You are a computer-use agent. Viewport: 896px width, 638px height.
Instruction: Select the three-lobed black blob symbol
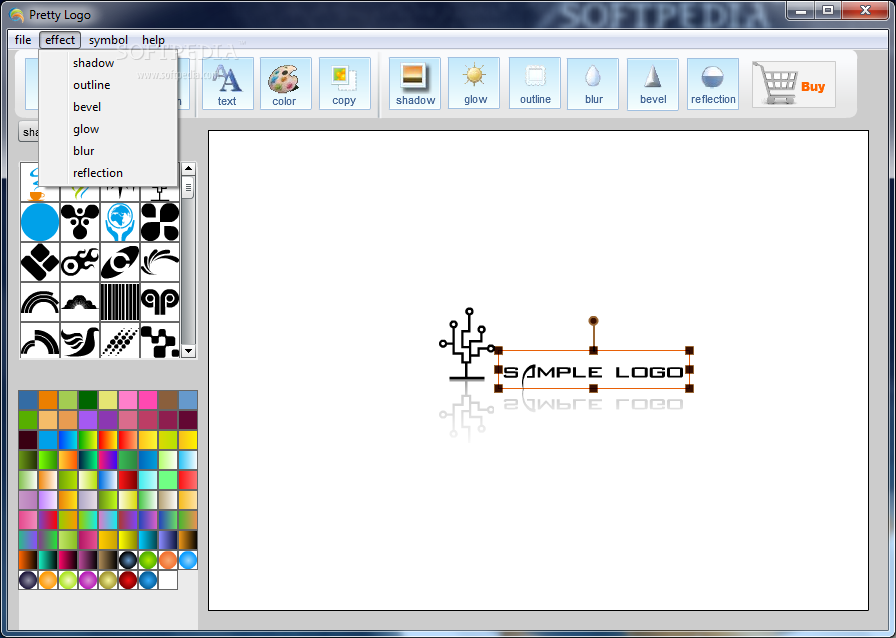click(x=80, y=222)
